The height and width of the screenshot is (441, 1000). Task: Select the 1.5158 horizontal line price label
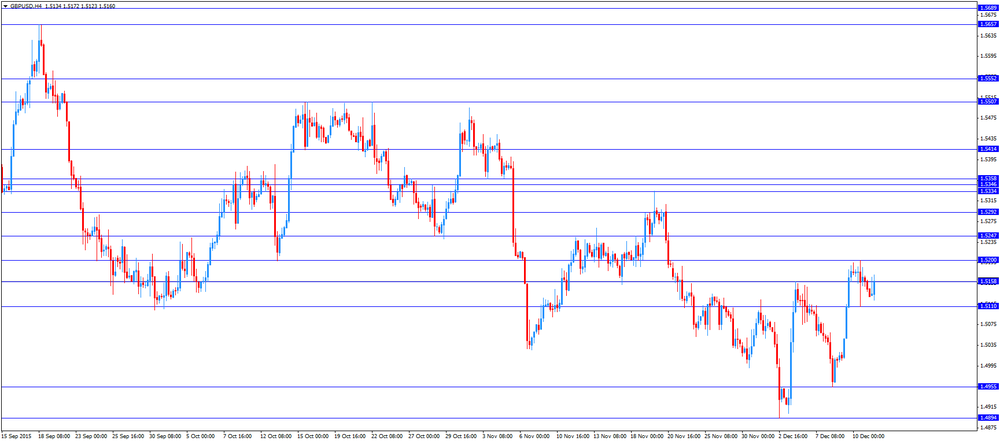(988, 281)
